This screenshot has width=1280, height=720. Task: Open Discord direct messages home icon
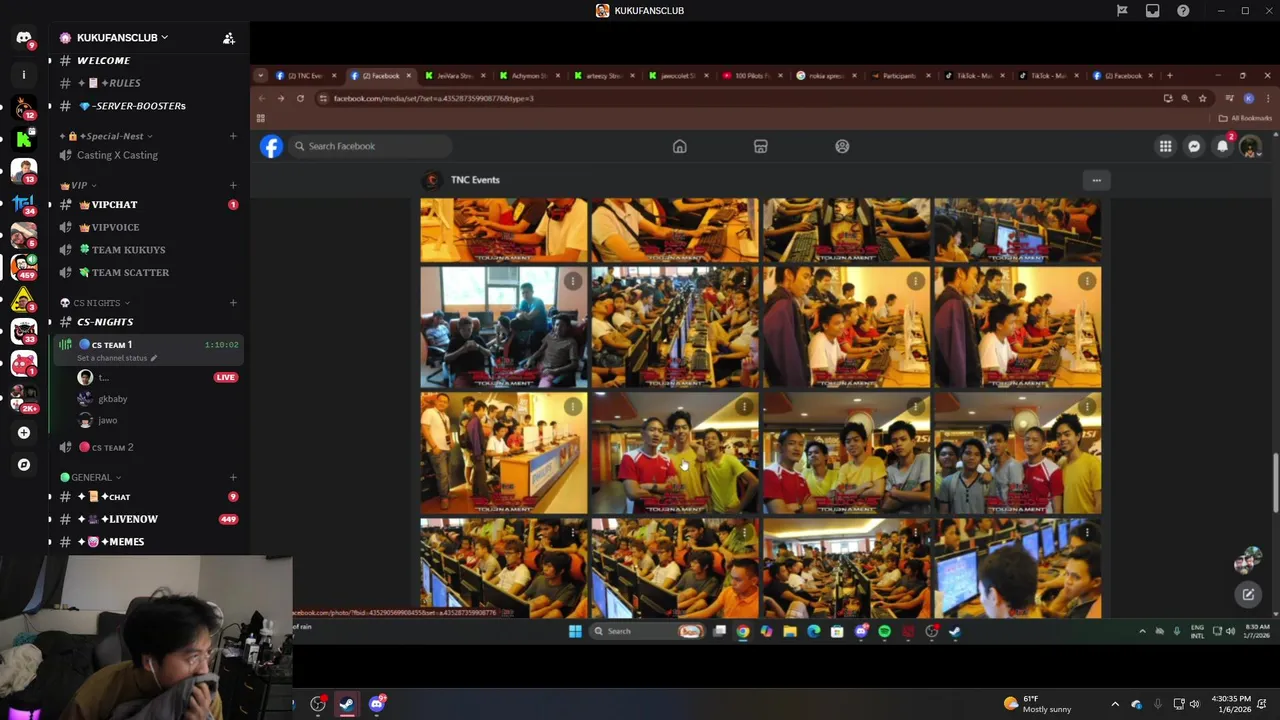click(24, 37)
